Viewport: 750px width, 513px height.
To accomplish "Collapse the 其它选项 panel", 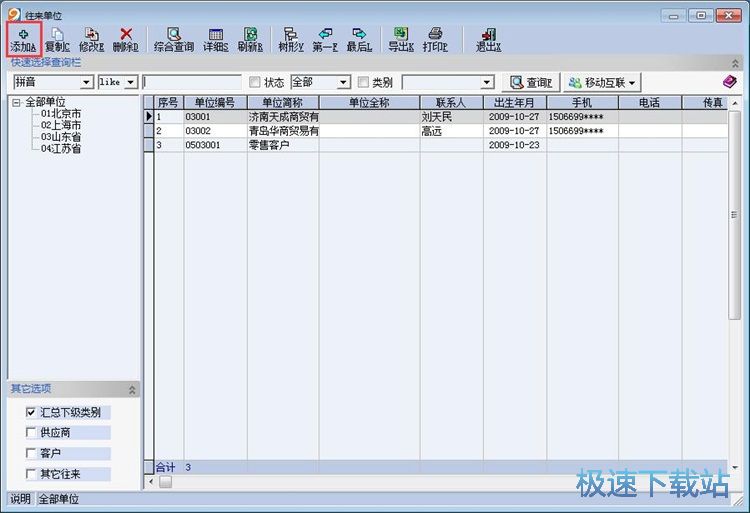I will tap(132, 390).
